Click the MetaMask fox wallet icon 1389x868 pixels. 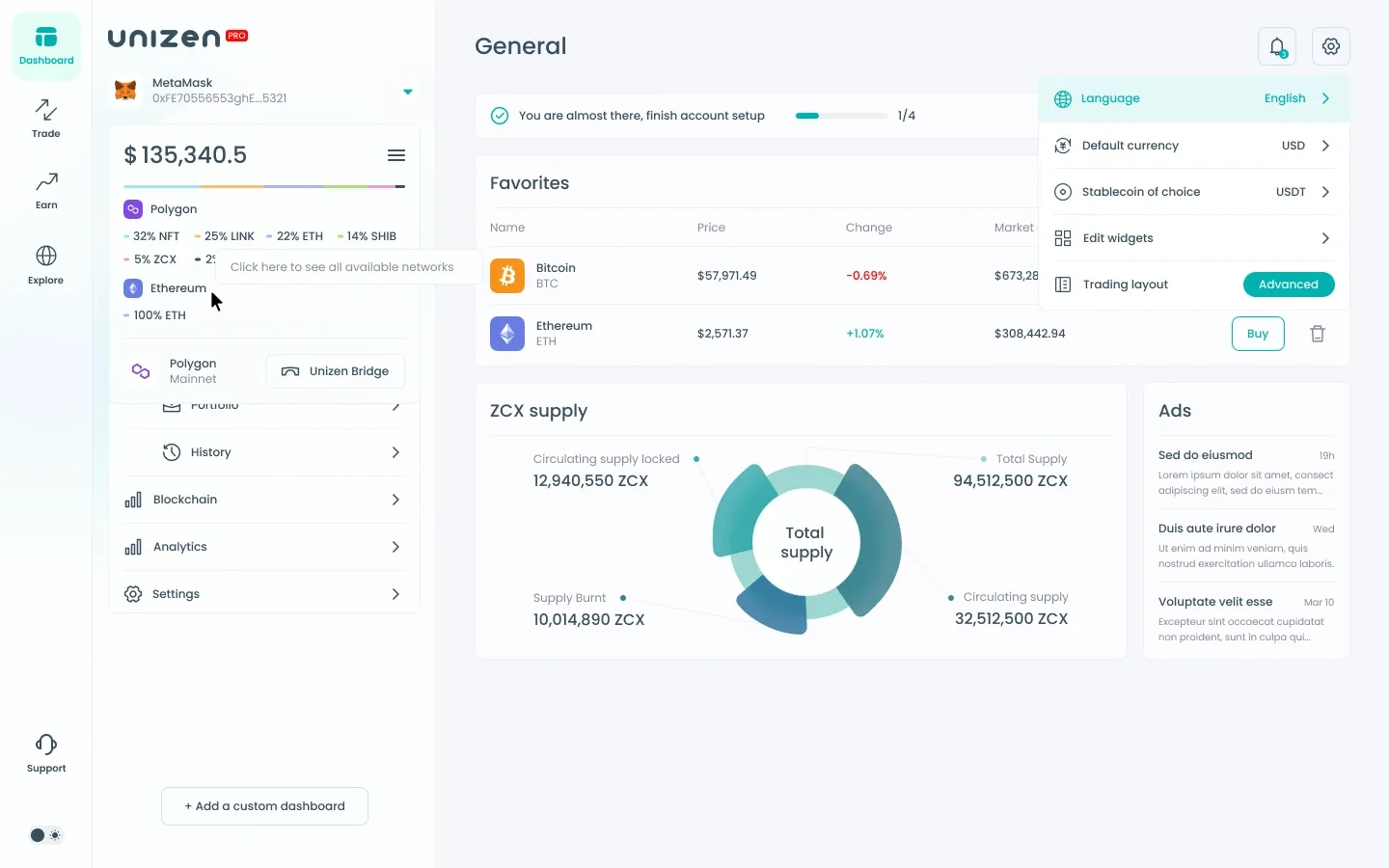coord(125,91)
